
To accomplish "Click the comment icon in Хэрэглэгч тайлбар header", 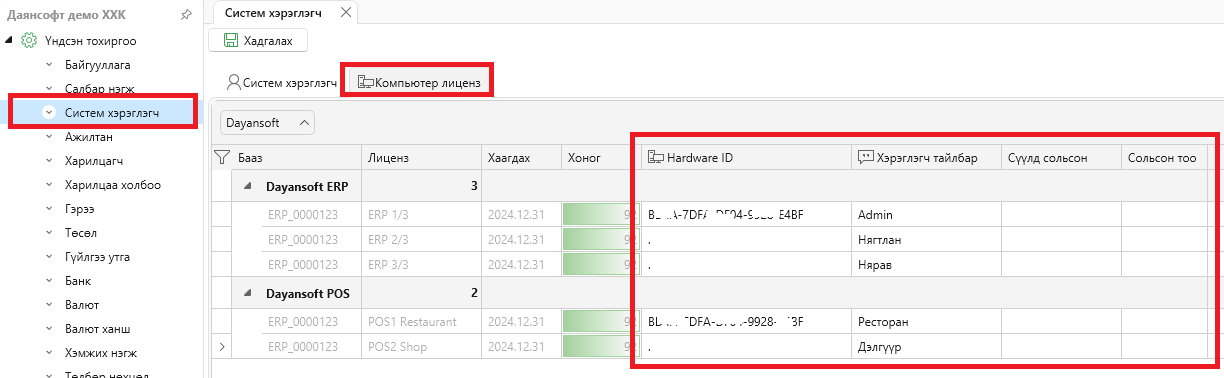I will pyautogui.click(x=865, y=158).
